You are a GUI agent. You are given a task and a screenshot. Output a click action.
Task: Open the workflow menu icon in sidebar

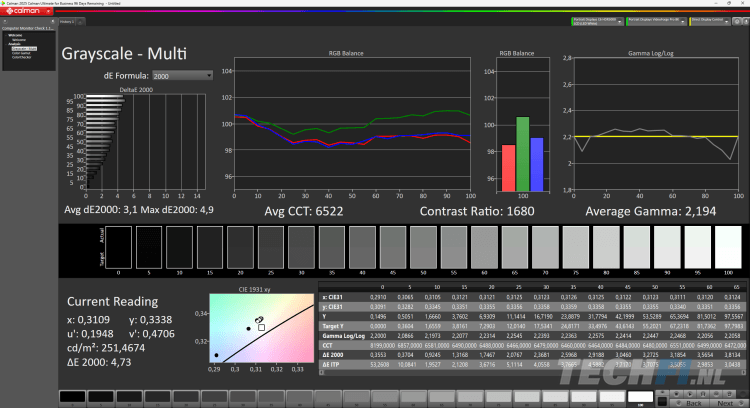click(x=5, y=21)
